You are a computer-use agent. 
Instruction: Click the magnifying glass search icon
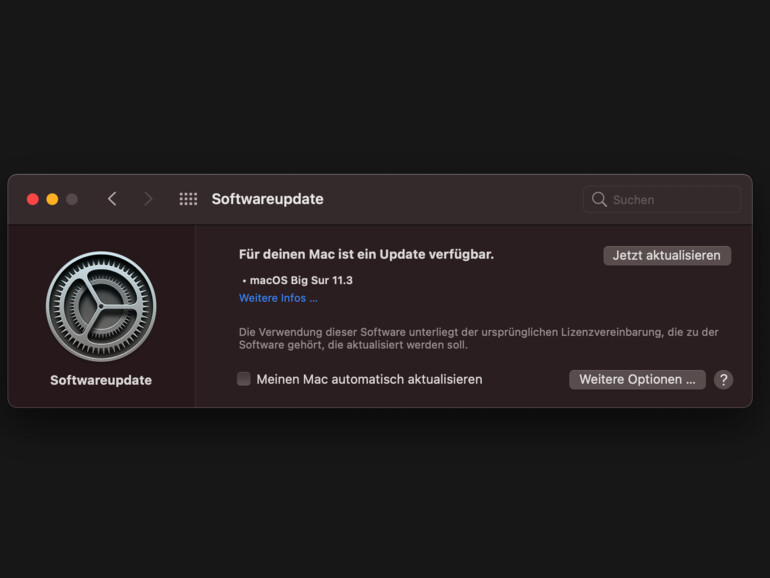click(599, 199)
